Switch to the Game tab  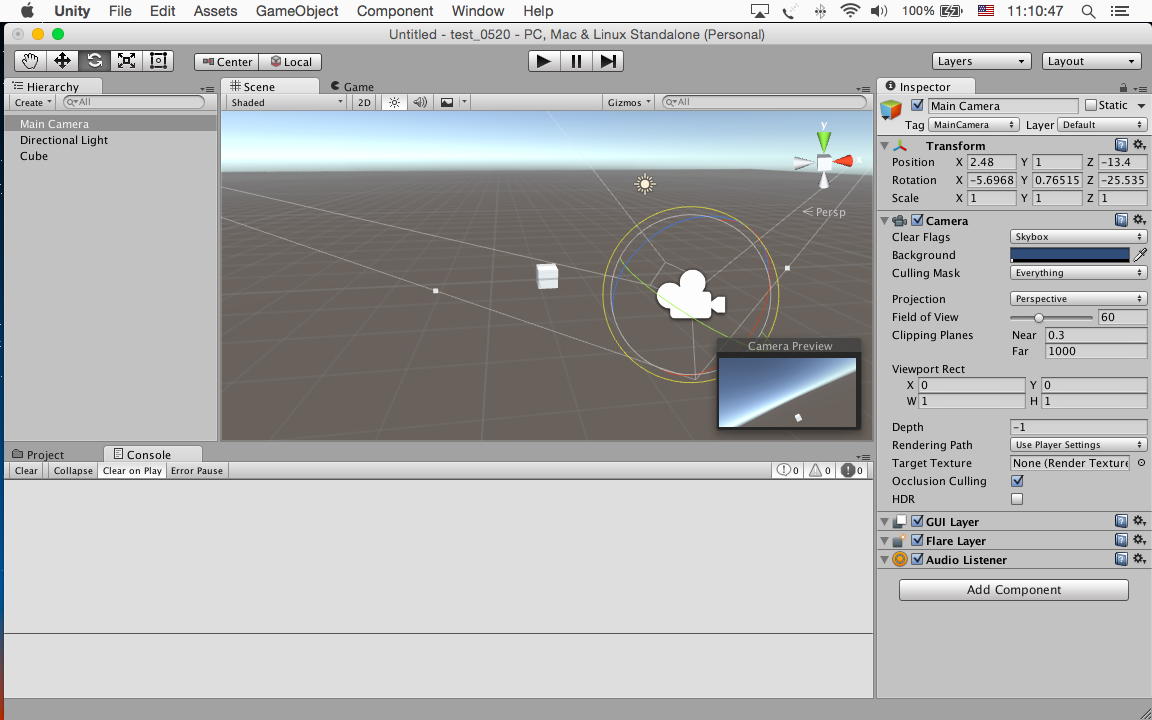357,87
